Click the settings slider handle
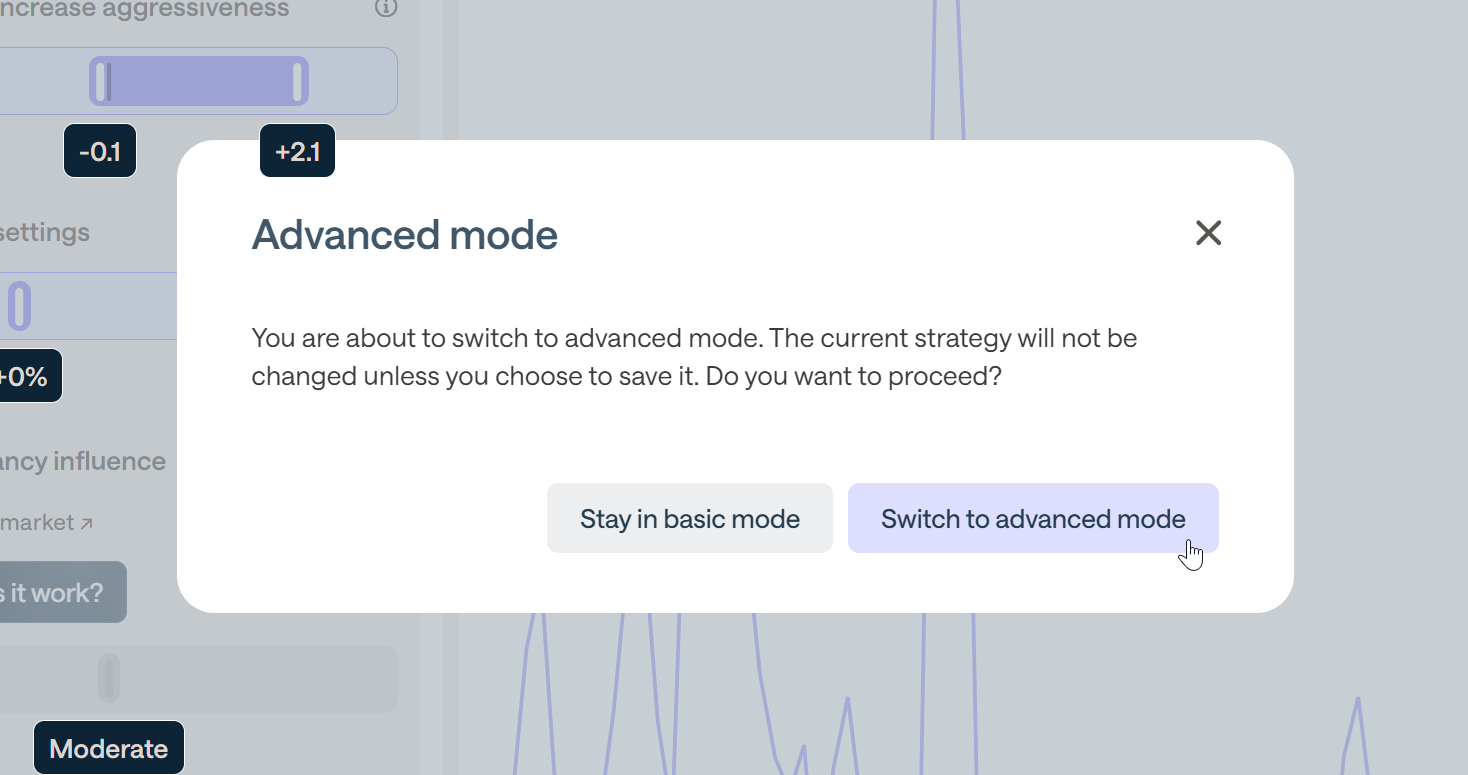Image resolution: width=1468 pixels, height=775 pixels. 20,306
